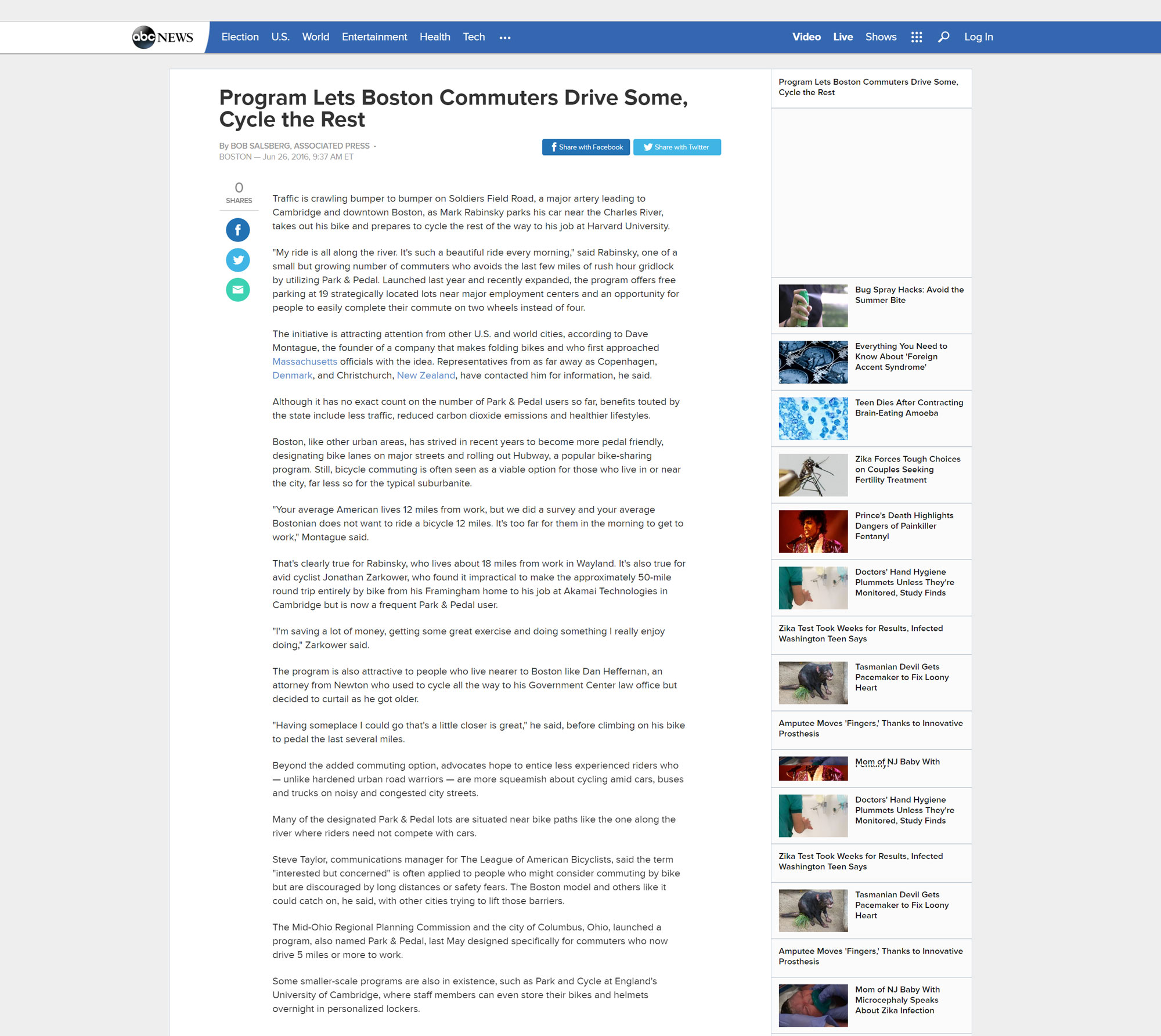Viewport: 1161px width, 1036px height.
Task: Click the ABC News logo
Action: [x=163, y=37]
